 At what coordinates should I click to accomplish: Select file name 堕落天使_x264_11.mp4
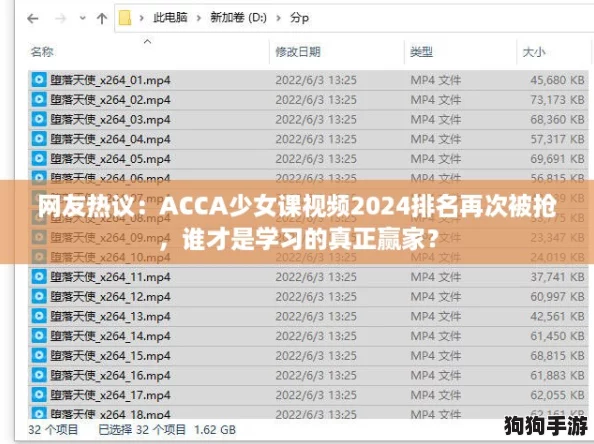point(110,277)
